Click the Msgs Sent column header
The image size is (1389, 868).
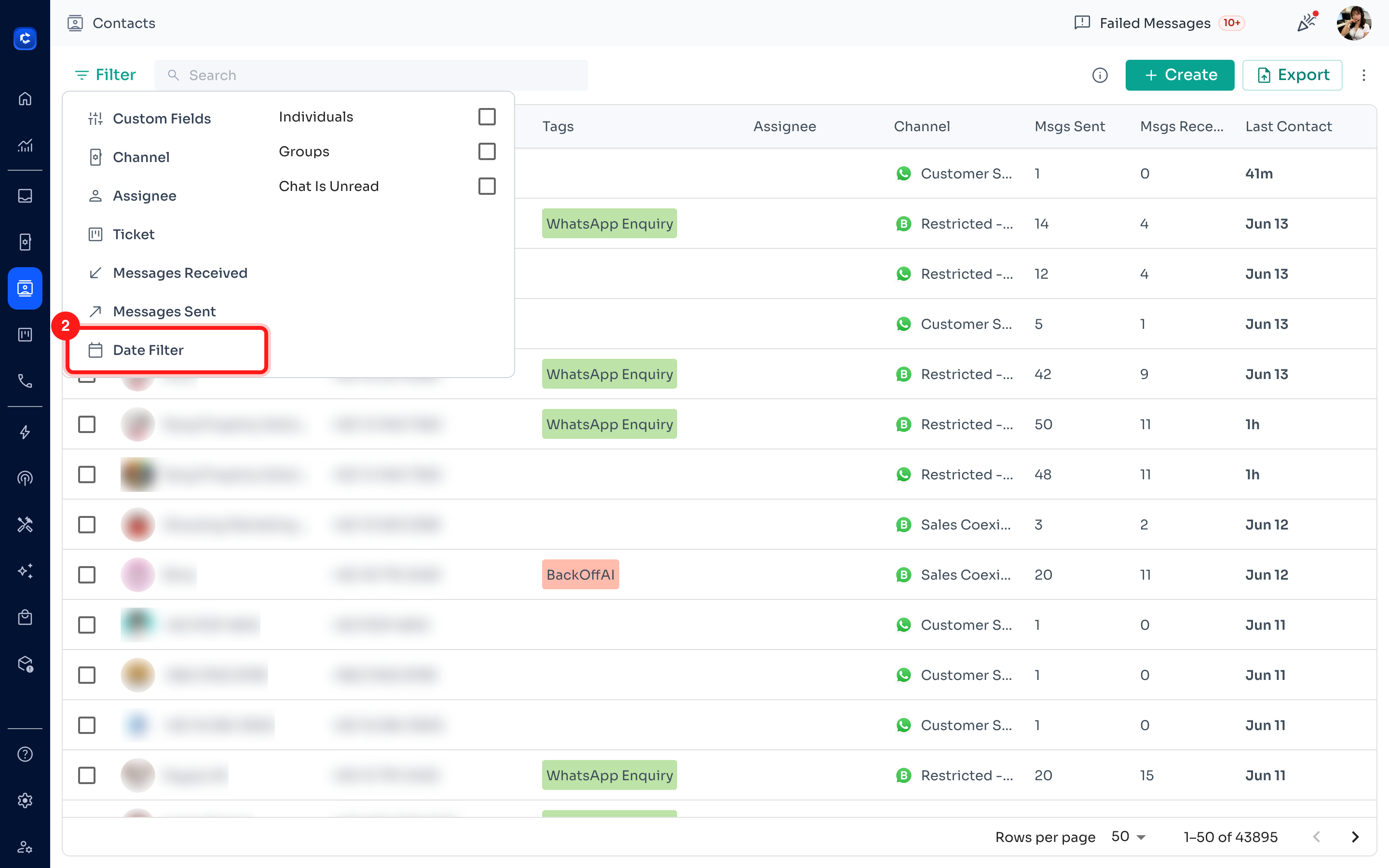pos(1069,126)
